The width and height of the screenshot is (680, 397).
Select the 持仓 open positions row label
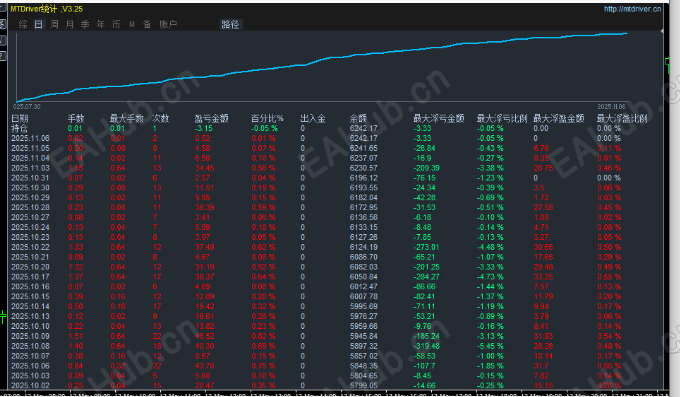pos(20,128)
